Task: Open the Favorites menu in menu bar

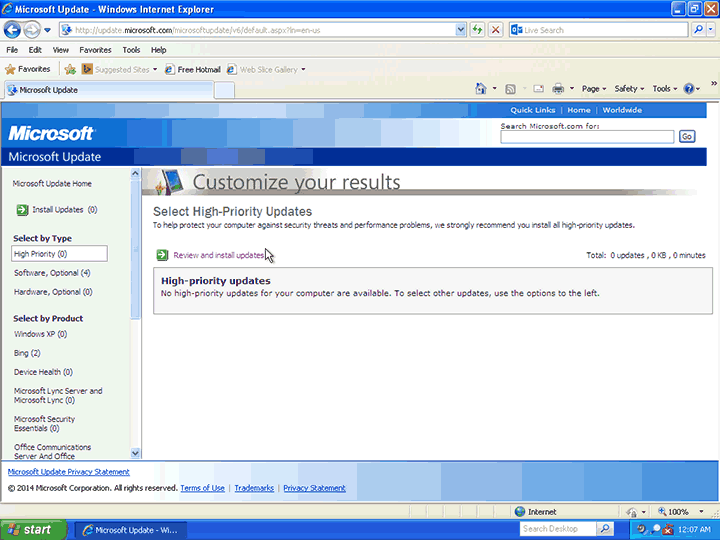Action: [95, 50]
